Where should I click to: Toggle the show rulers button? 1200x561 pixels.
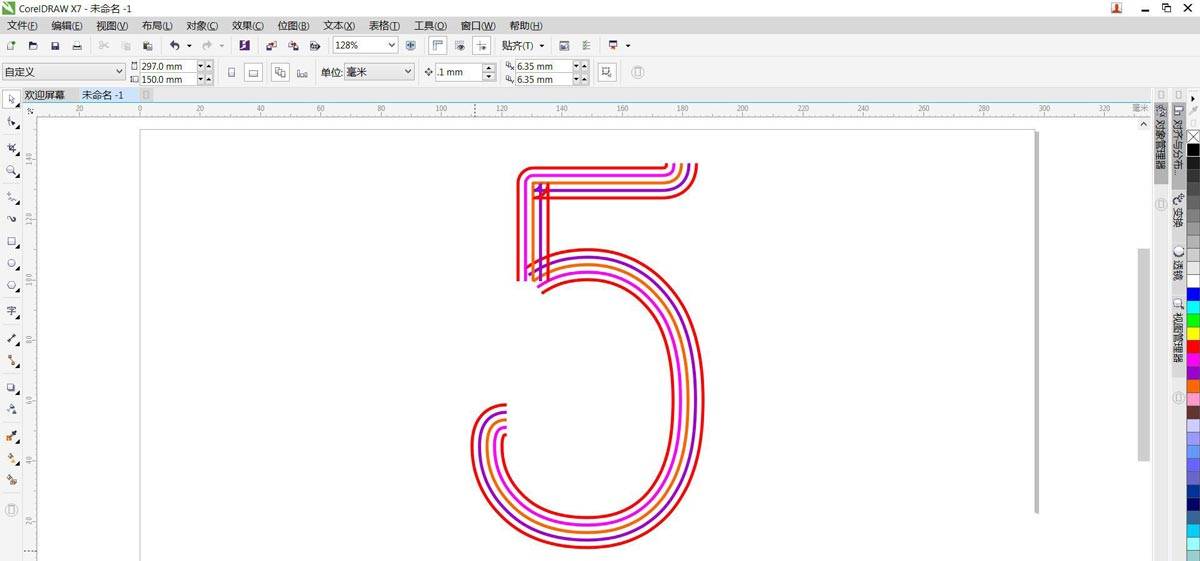tap(438, 46)
